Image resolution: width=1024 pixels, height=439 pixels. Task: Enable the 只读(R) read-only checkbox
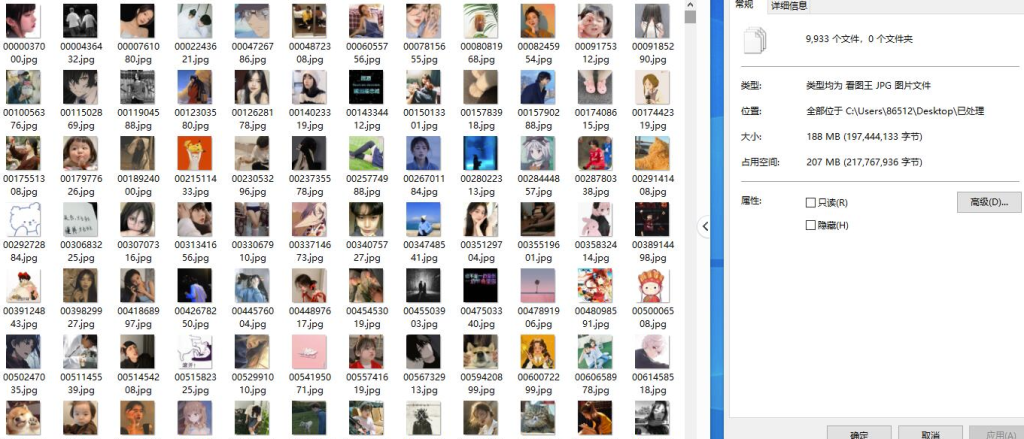pyautogui.click(x=811, y=203)
